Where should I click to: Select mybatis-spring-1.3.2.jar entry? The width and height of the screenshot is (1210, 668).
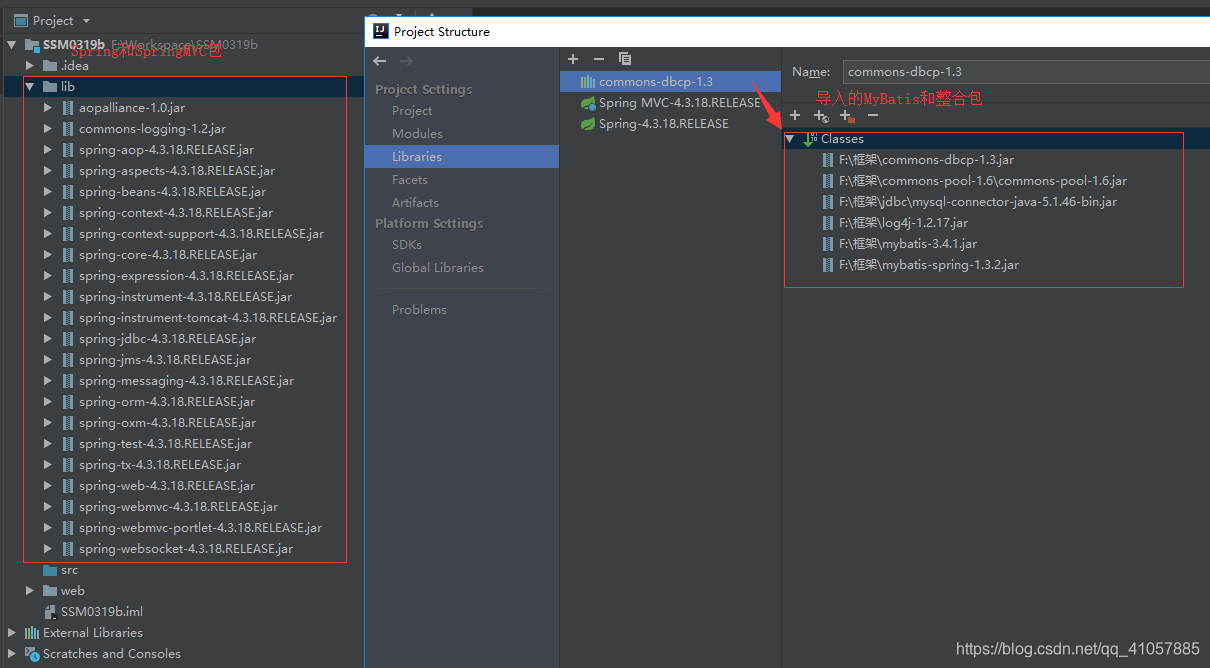coord(929,265)
